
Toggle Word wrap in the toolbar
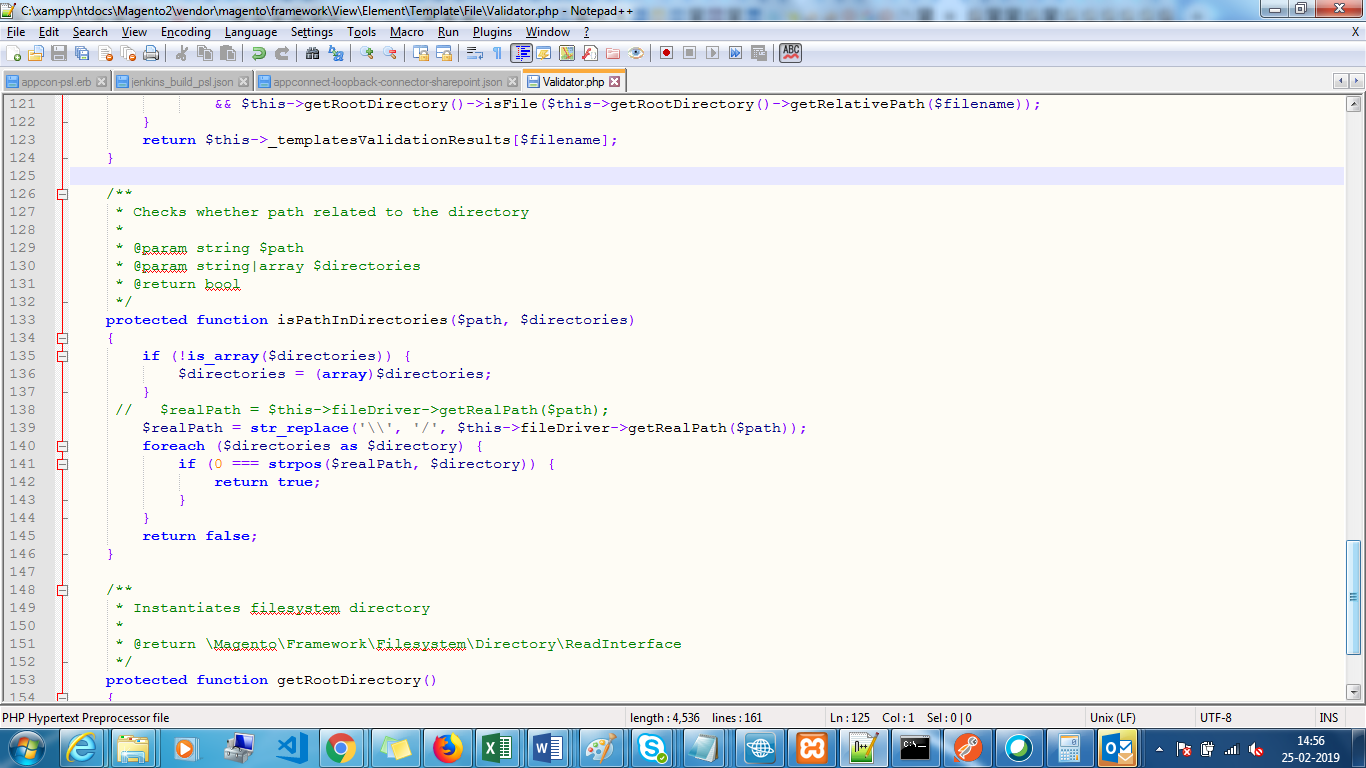pos(475,53)
